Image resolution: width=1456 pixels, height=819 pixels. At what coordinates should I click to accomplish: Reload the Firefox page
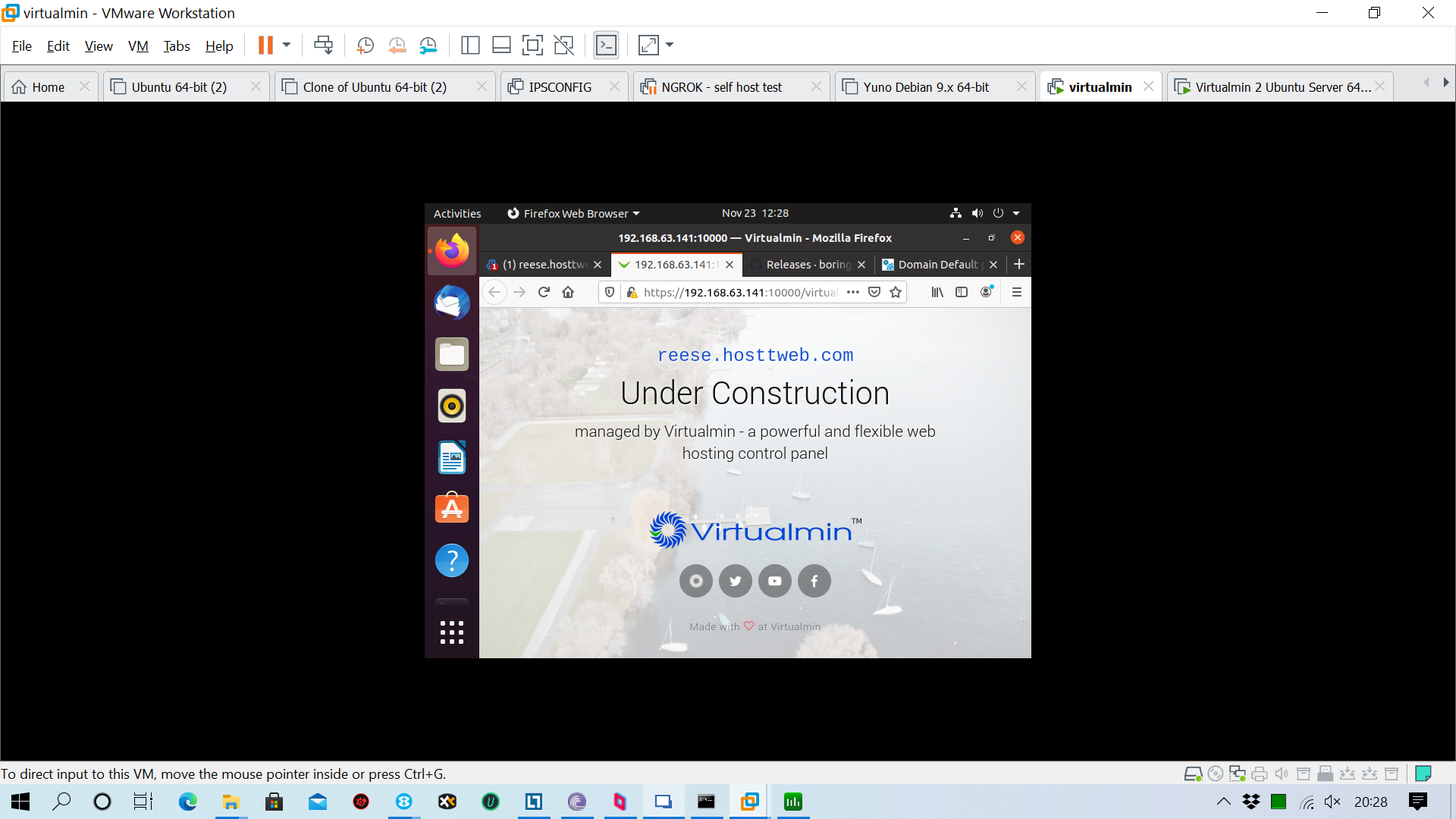pos(544,292)
